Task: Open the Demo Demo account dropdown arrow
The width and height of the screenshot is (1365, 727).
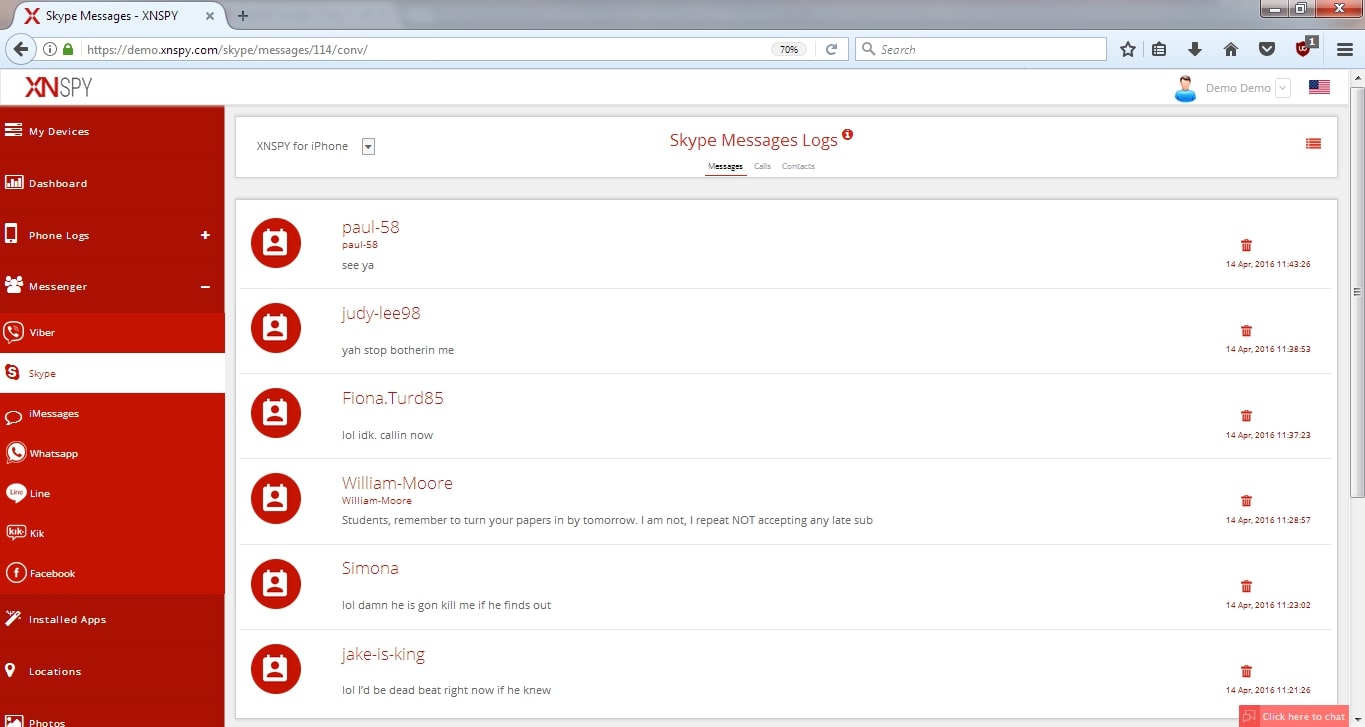Action: click(1283, 88)
